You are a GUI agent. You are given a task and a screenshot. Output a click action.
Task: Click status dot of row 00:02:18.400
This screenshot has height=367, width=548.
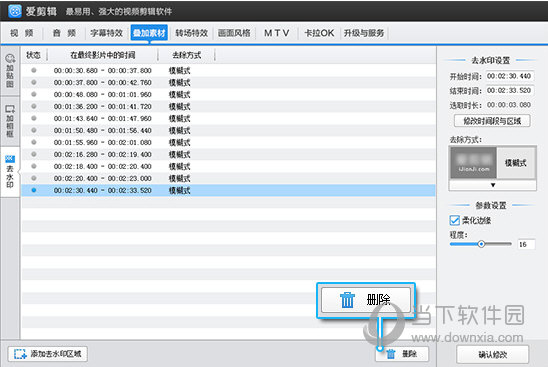tap(34, 166)
